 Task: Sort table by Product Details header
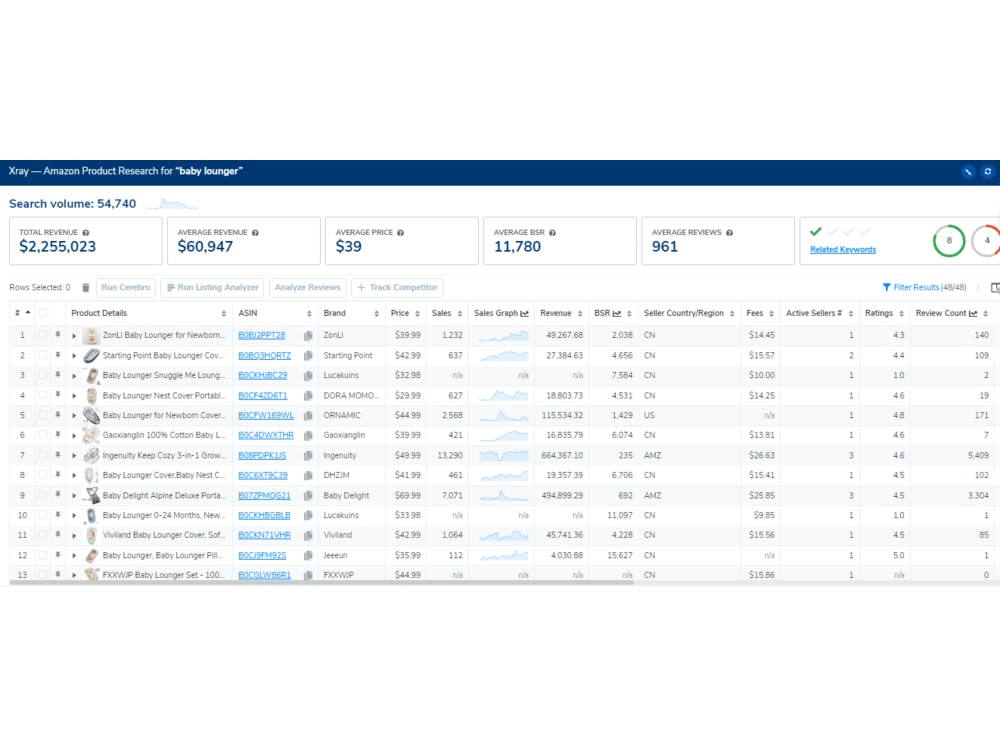[x=99, y=313]
